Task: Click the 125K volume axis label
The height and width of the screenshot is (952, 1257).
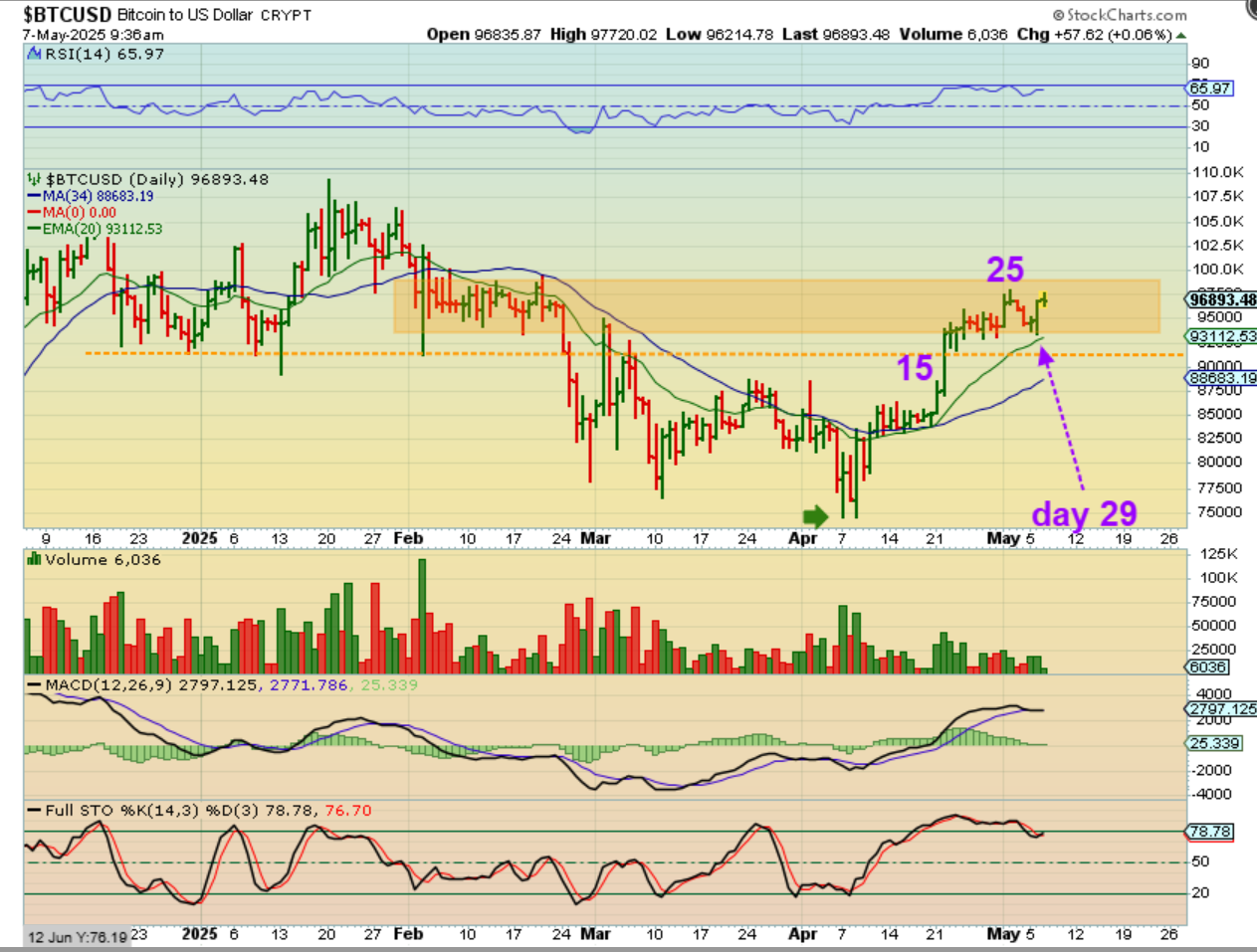Action: tap(1220, 554)
